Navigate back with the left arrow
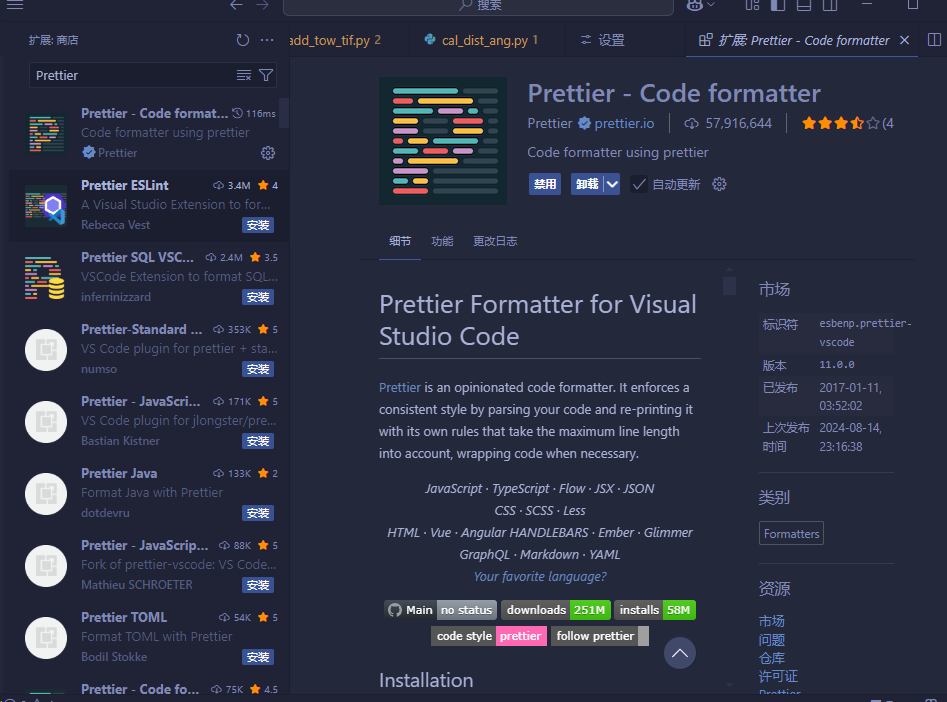Image resolution: width=947 pixels, height=702 pixels. pos(236,5)
